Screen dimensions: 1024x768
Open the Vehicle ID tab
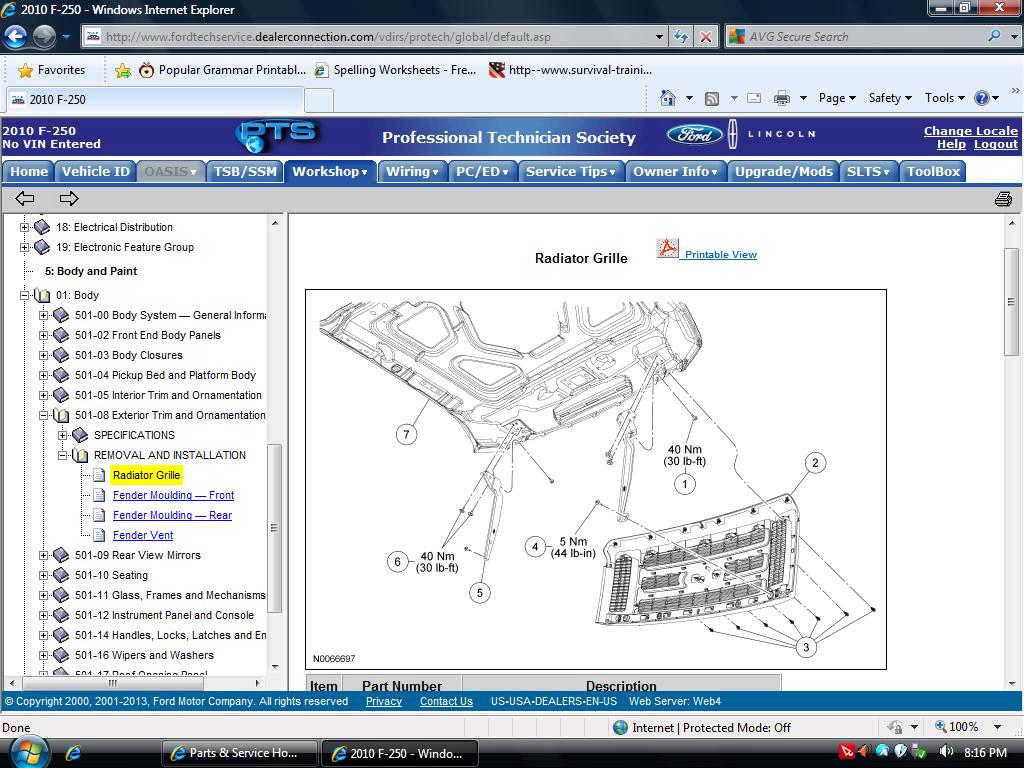click(95, 172)
